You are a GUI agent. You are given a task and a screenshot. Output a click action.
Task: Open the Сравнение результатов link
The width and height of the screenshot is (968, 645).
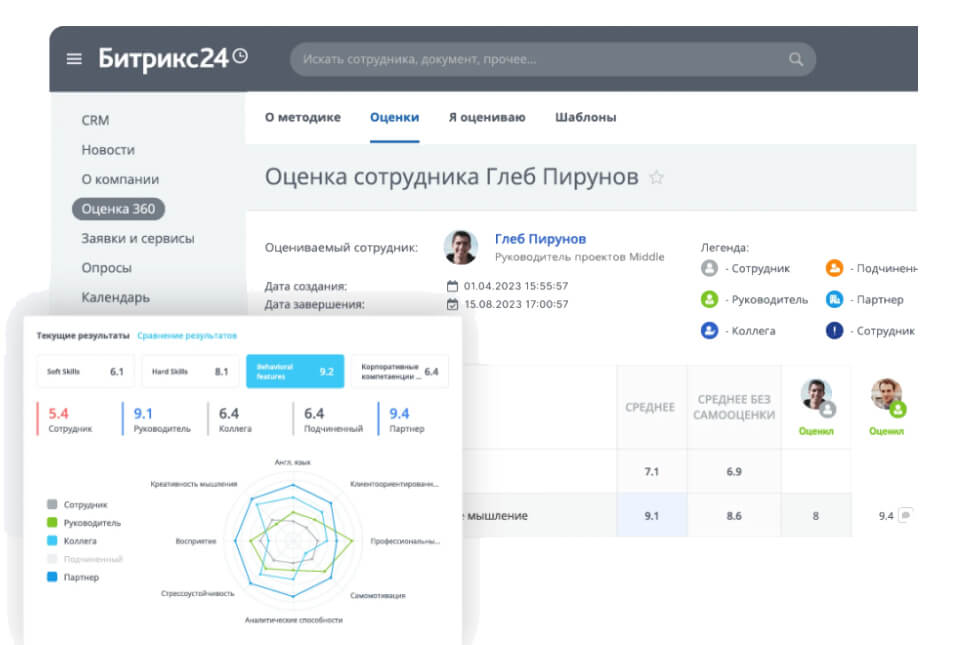[187, 336]
